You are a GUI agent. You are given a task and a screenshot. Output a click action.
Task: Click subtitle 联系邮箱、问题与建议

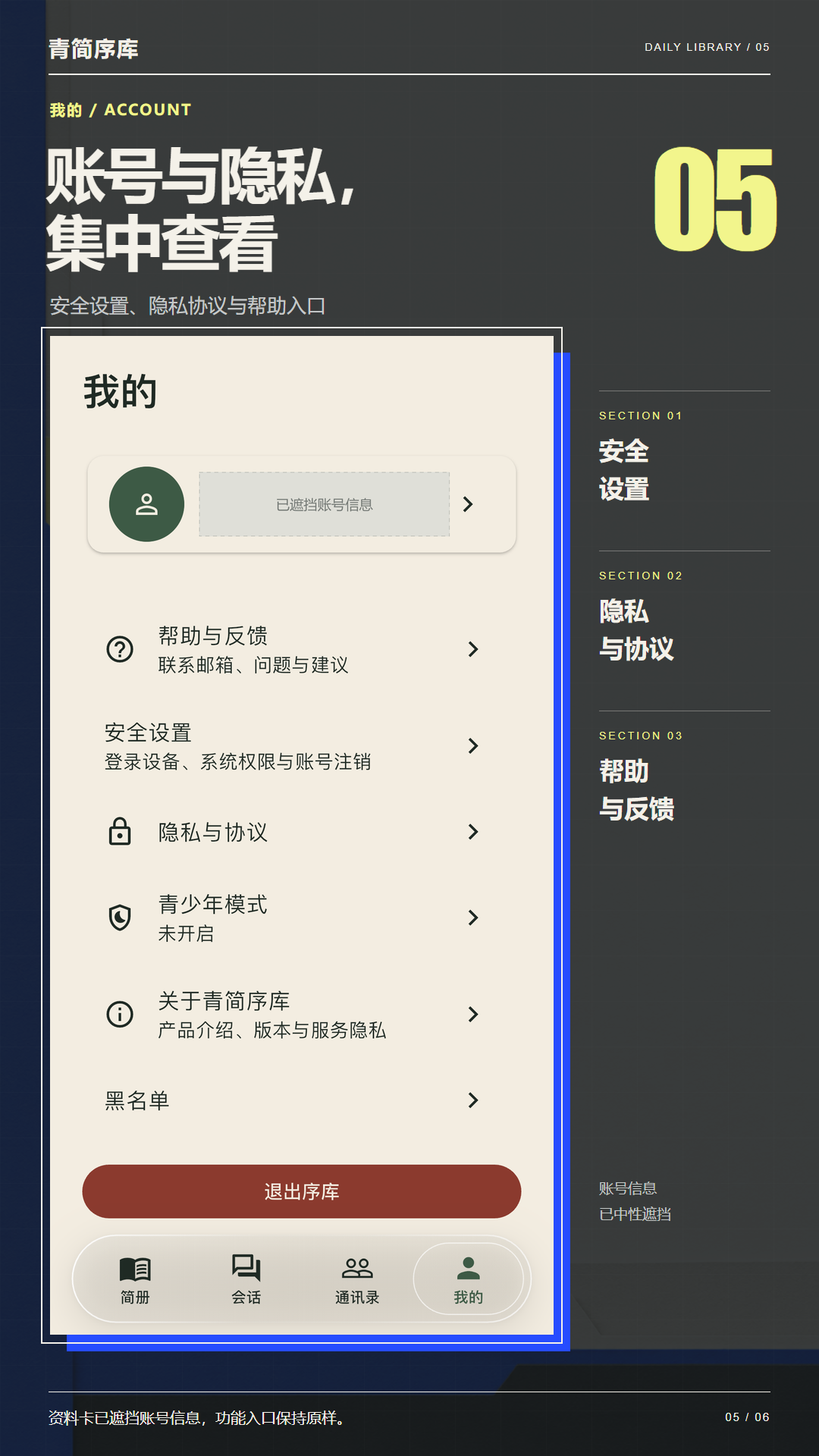click(x=253, y=665)
